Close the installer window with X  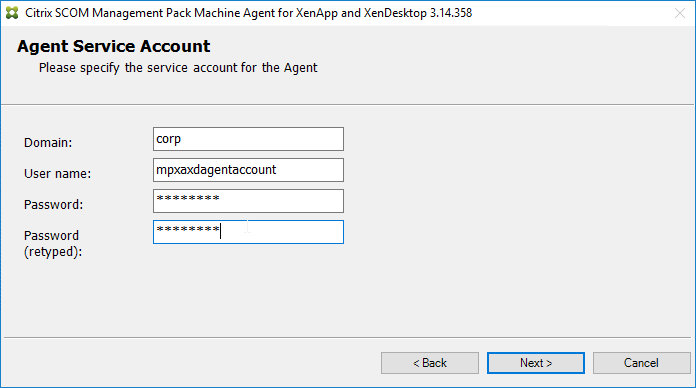point(680,13)
